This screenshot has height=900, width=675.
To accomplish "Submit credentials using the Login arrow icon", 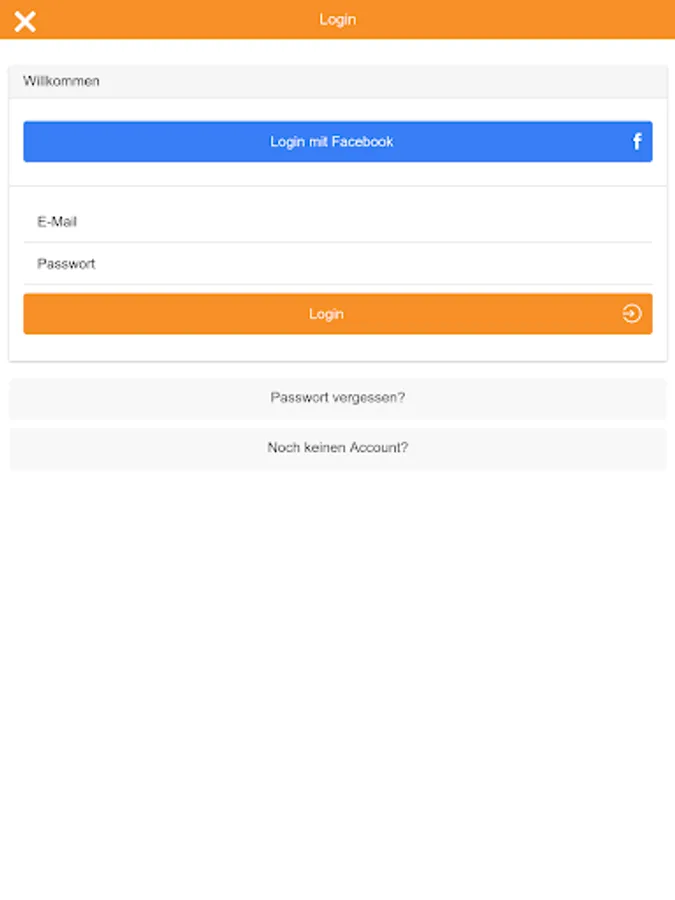I will [x=631, y=314].
